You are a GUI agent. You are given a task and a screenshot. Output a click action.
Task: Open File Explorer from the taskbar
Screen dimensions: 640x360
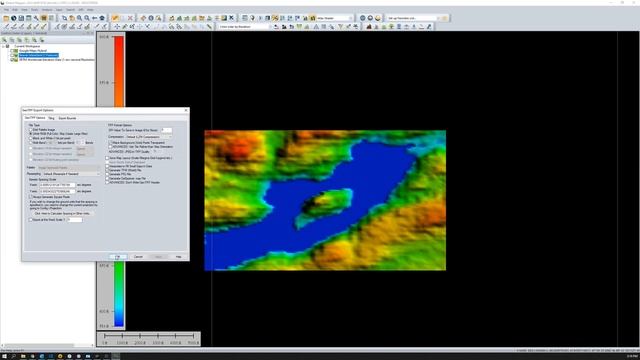23,356
